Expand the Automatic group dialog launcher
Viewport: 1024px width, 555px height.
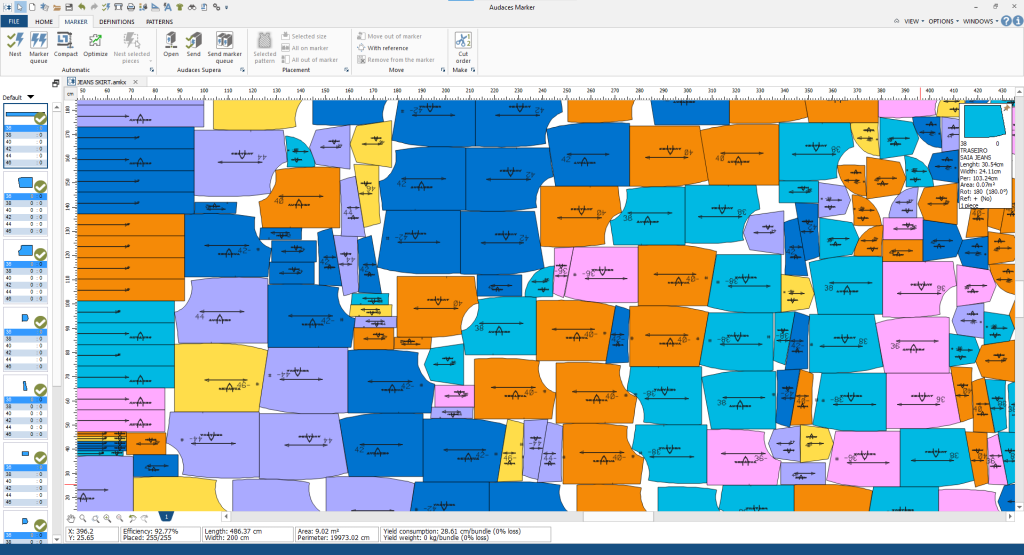(152, 70)
